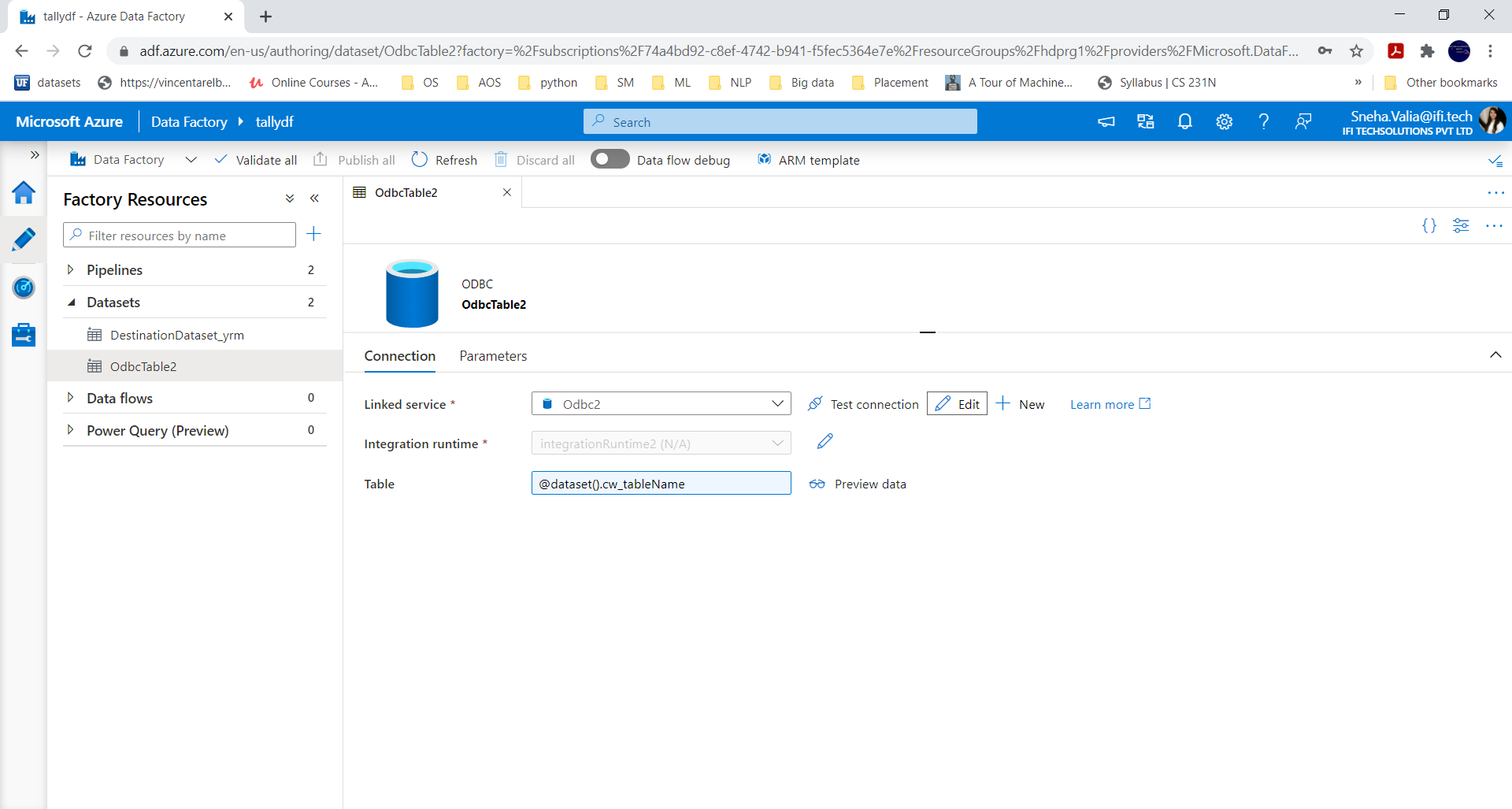Reload the browser page

coord(85,50)
